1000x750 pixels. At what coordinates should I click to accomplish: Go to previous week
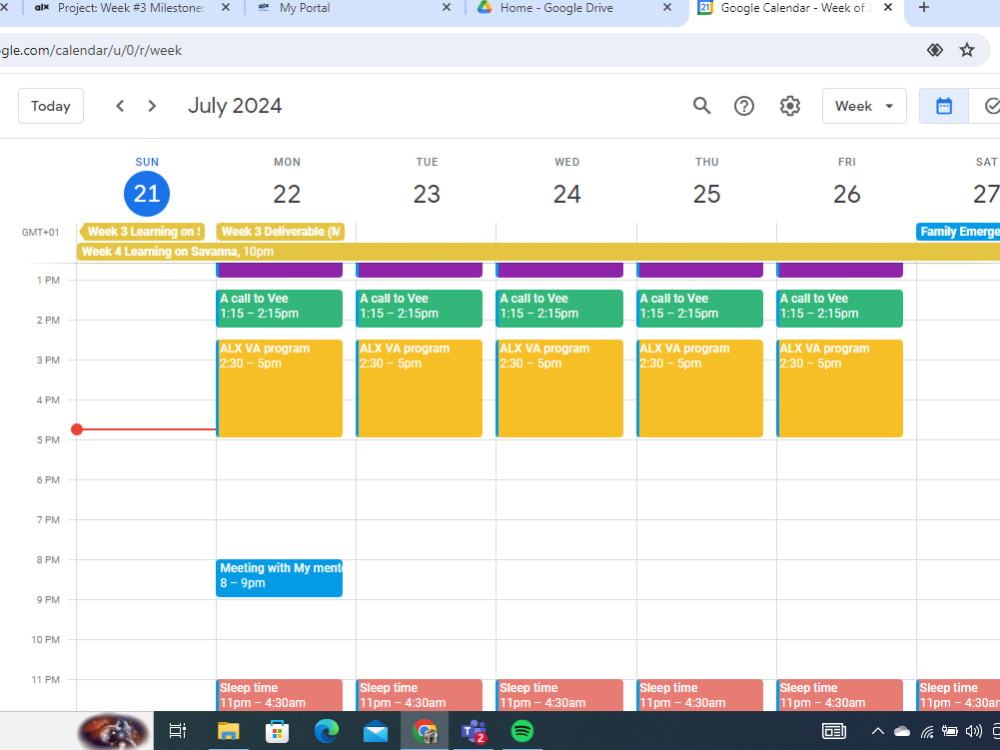pos(120,106)
